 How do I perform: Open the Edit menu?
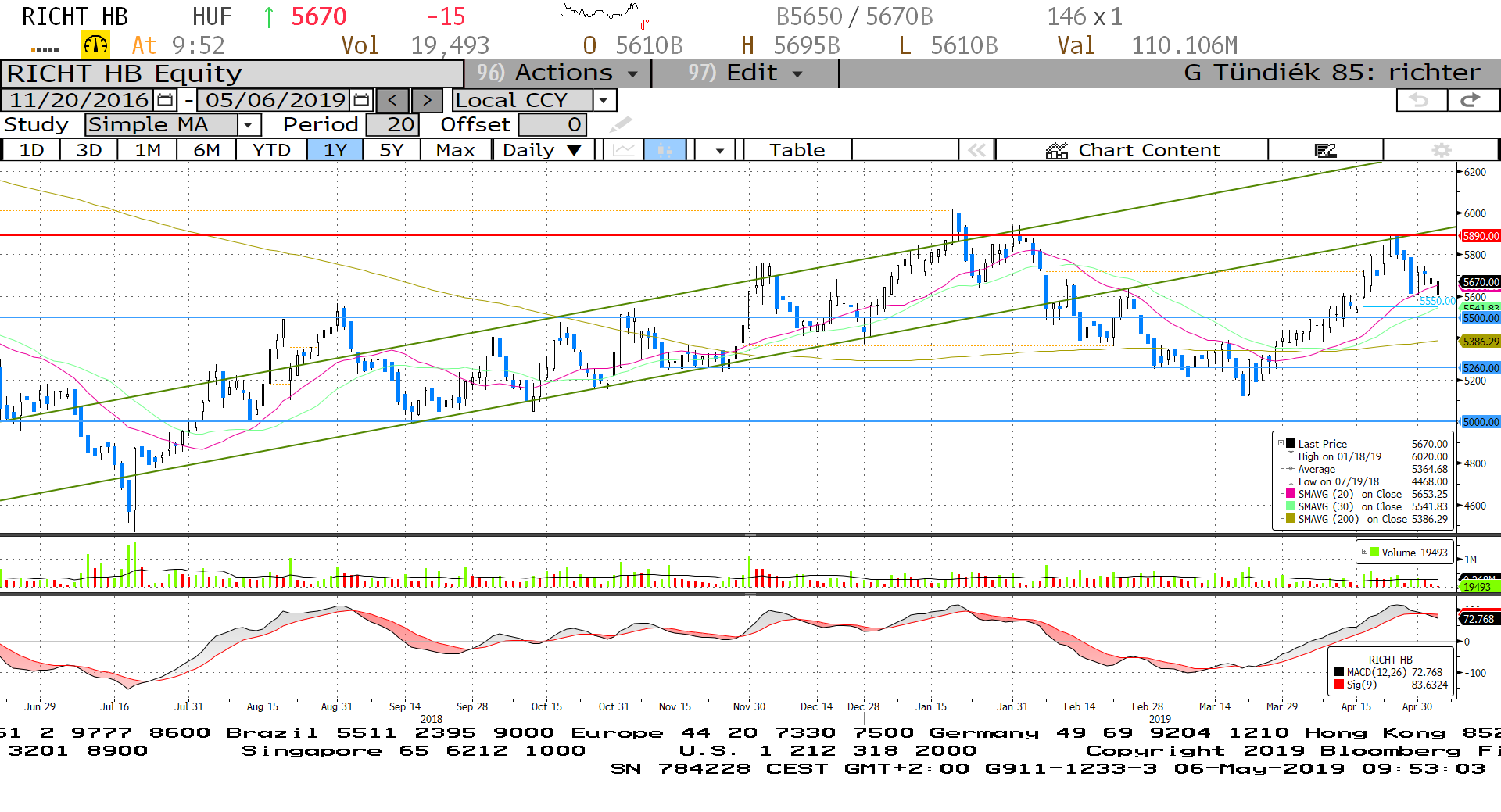click(745, 73)
